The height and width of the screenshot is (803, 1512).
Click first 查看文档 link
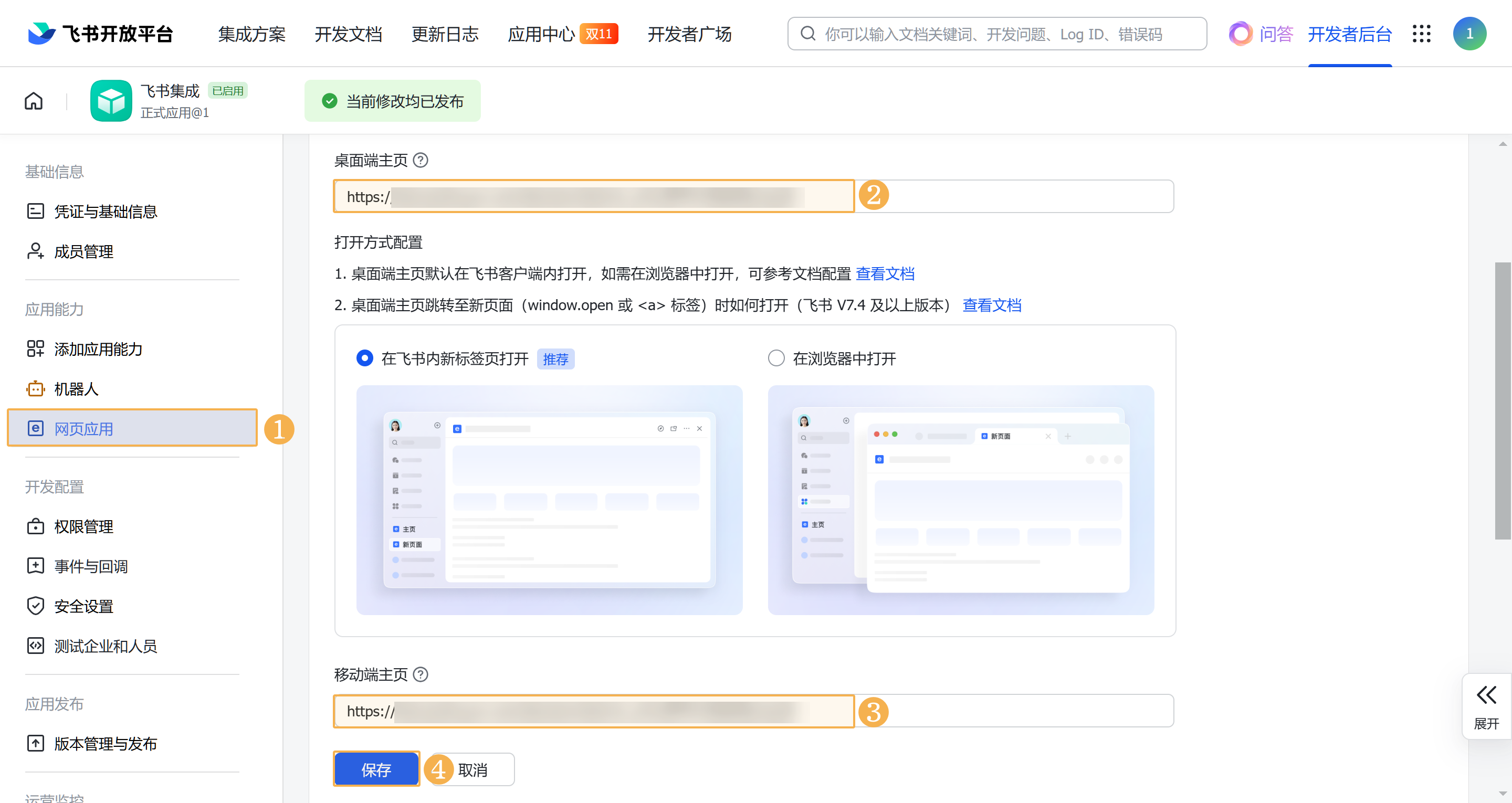click(885, 273)
